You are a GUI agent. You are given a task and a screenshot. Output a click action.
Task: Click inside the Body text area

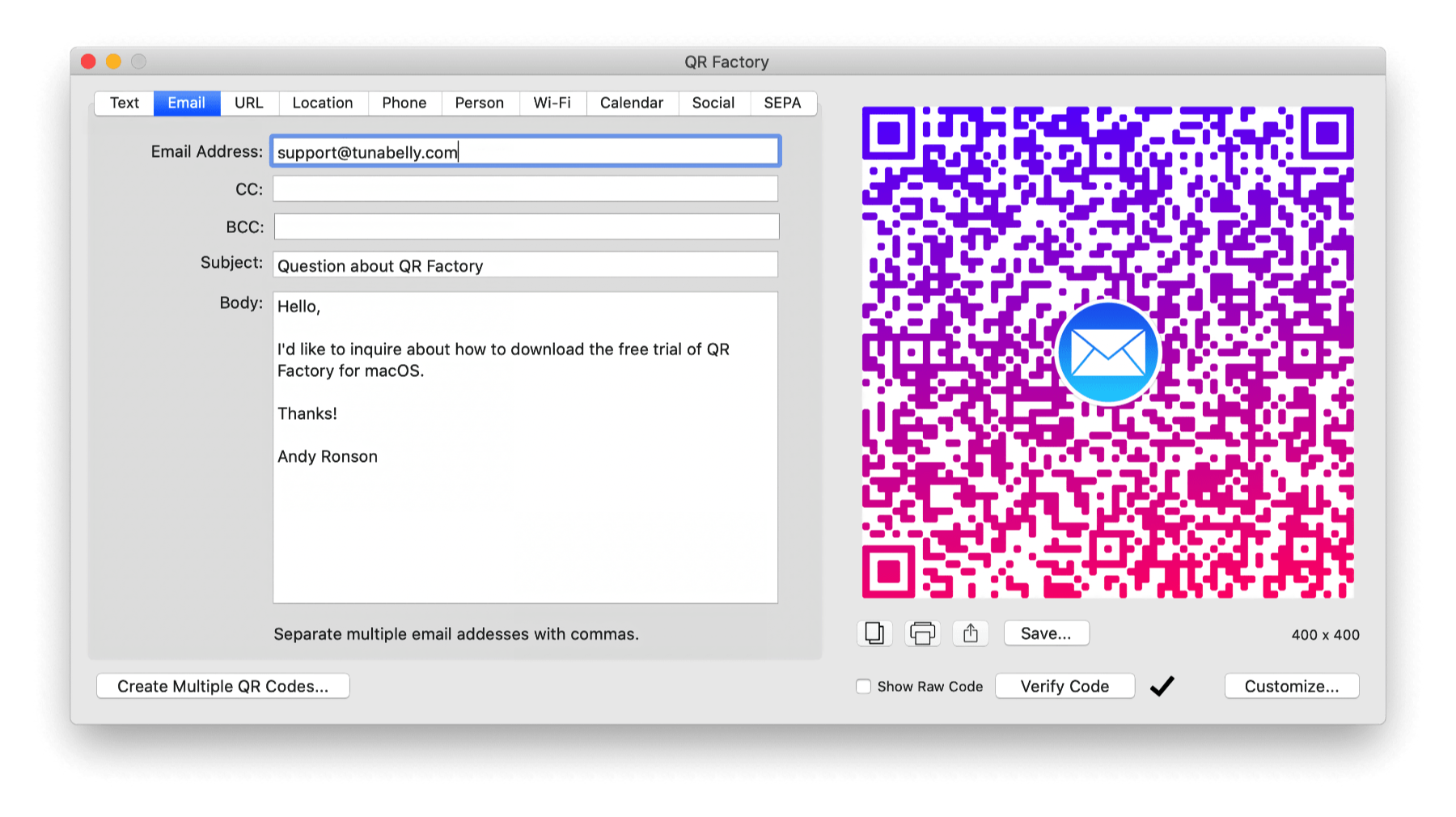(526, 447)
